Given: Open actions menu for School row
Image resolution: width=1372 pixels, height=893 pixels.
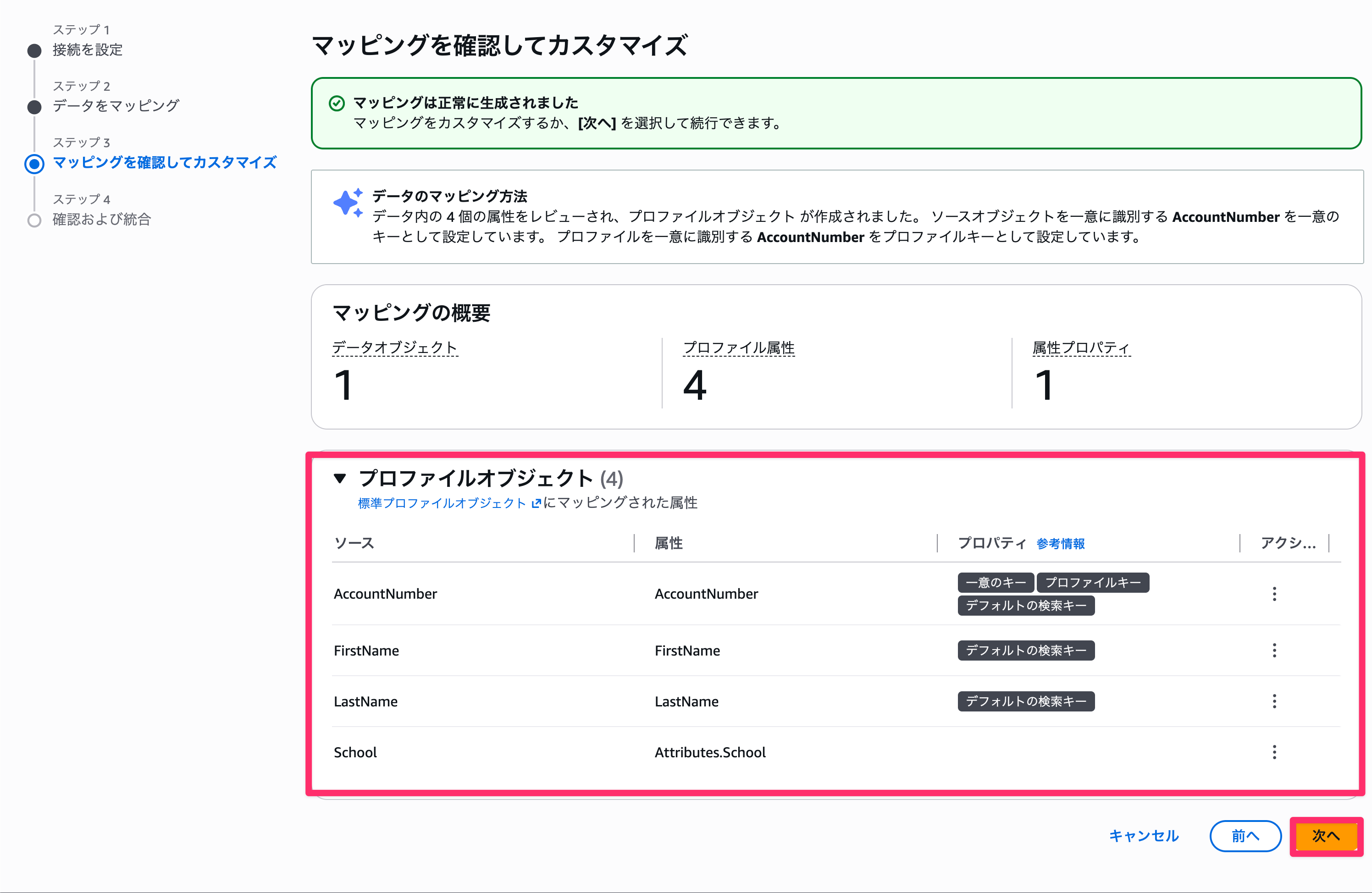Looking at the screenshot, I should pyautogui.click(x=1274, y=752).
